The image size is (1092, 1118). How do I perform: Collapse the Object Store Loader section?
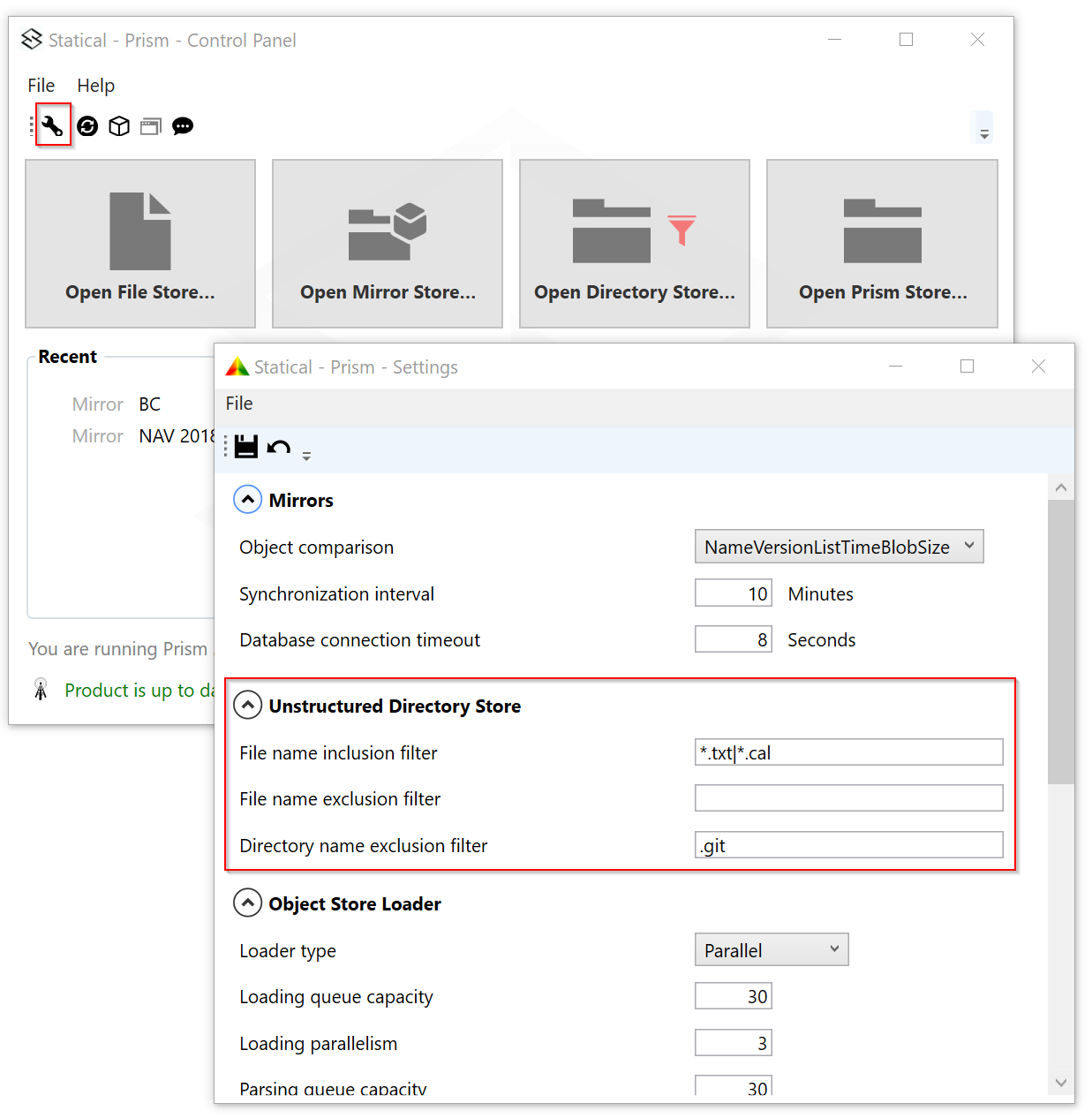(248, 903)
